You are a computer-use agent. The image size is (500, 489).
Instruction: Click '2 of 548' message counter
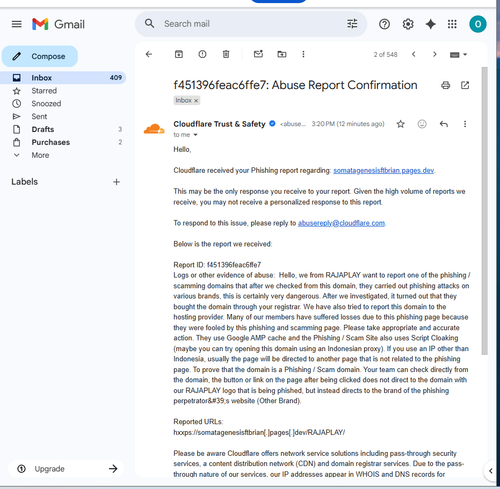[x=385, y=54]
